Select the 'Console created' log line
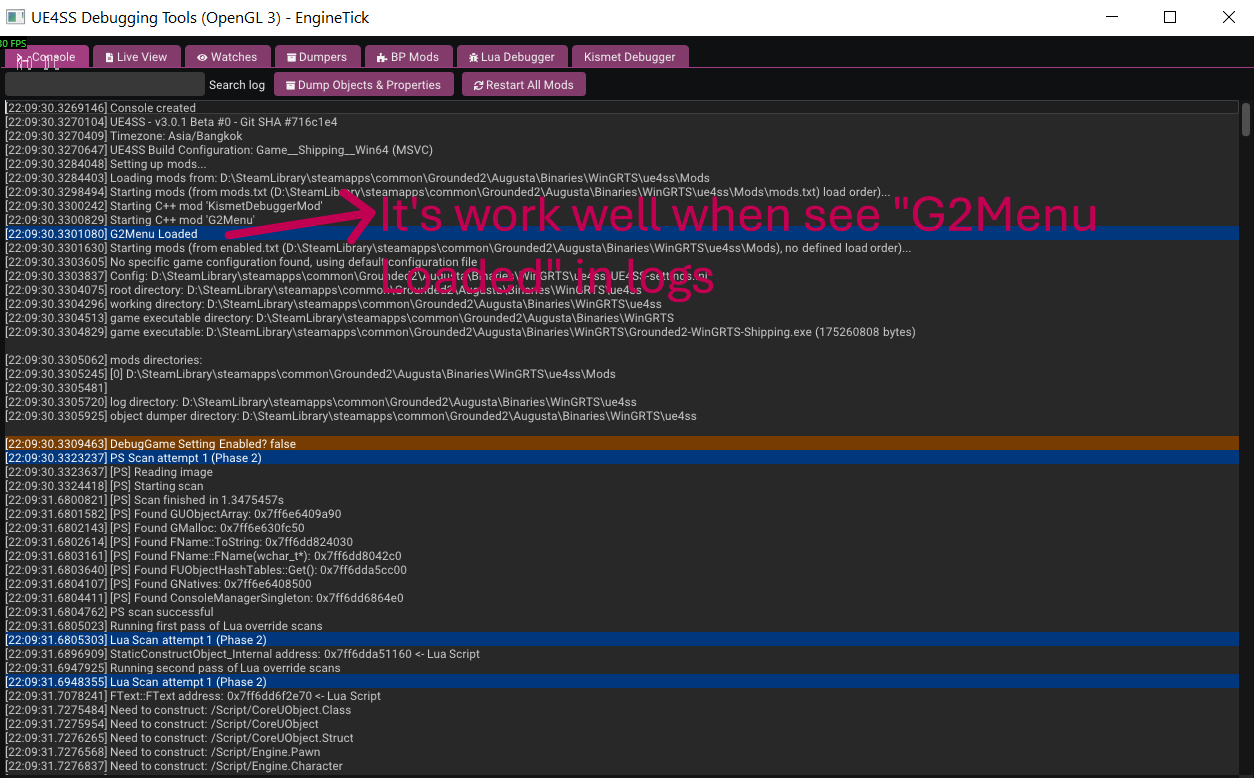The height and width of the screenshot is (778, 1254). 621,108
